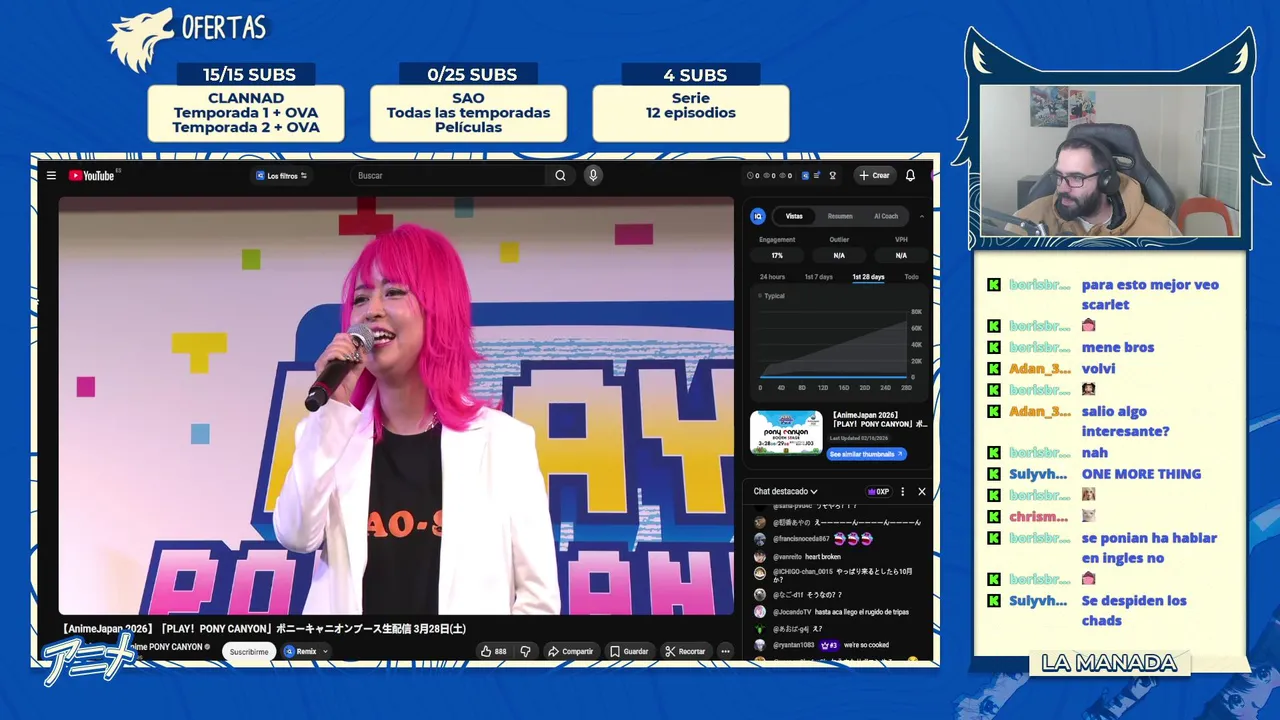Click the SAO offer card

(x=468, y=113)
